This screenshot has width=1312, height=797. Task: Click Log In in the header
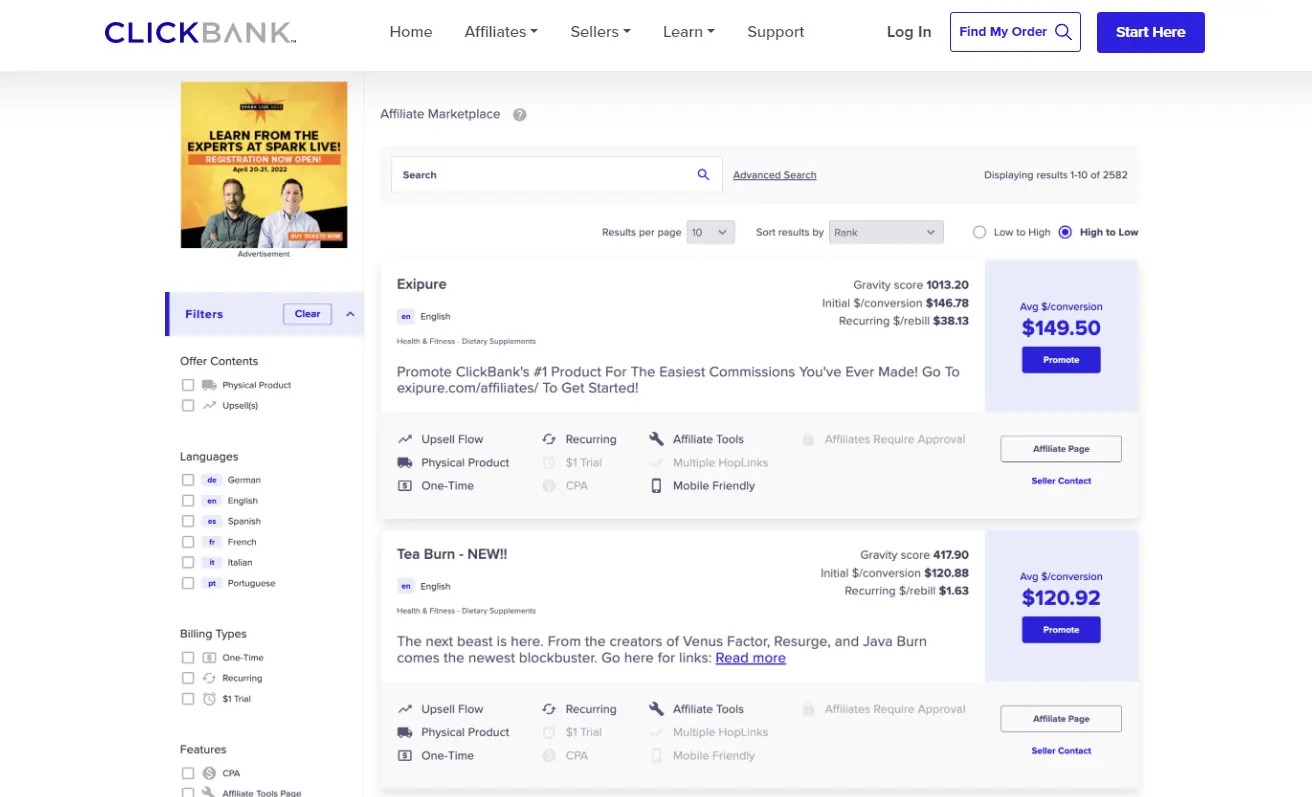[x=909, y=32]
